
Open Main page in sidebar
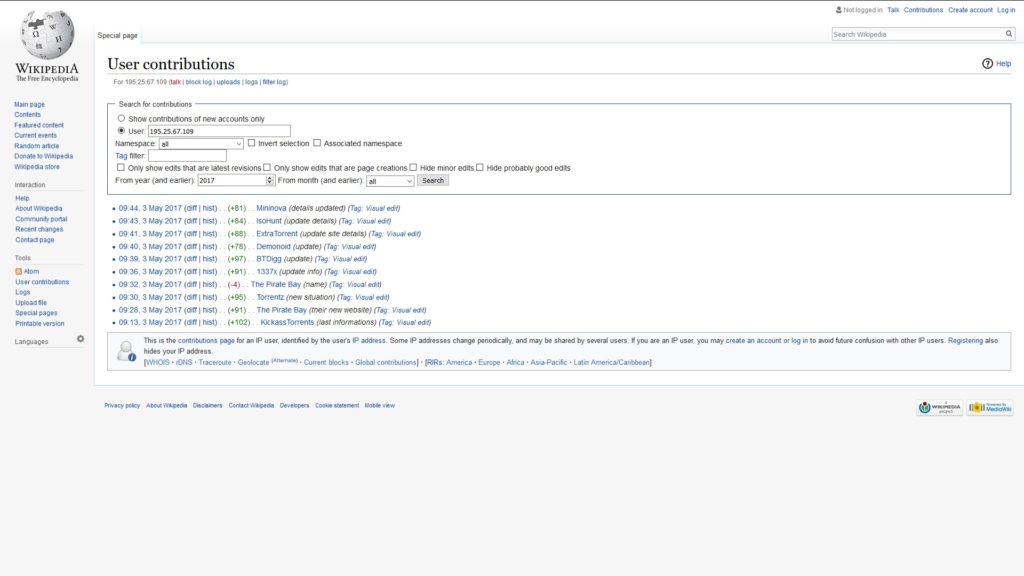point(29,104)
